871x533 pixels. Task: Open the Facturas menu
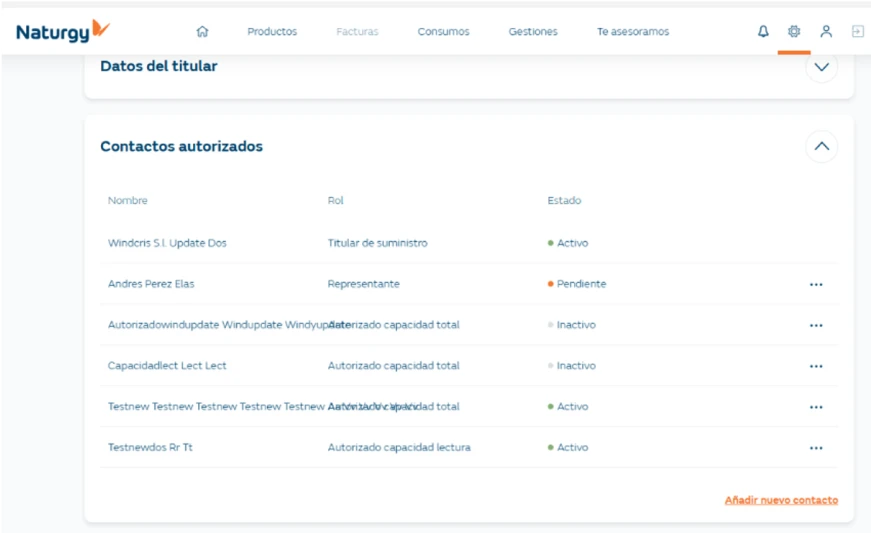point(357,32)
